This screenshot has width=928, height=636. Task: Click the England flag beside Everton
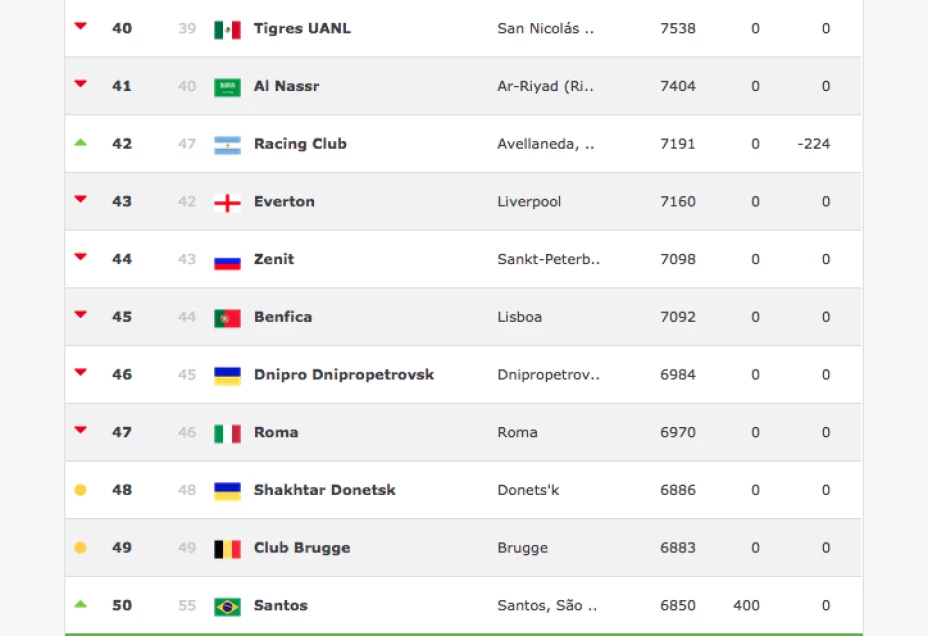(x=227, y=203)
